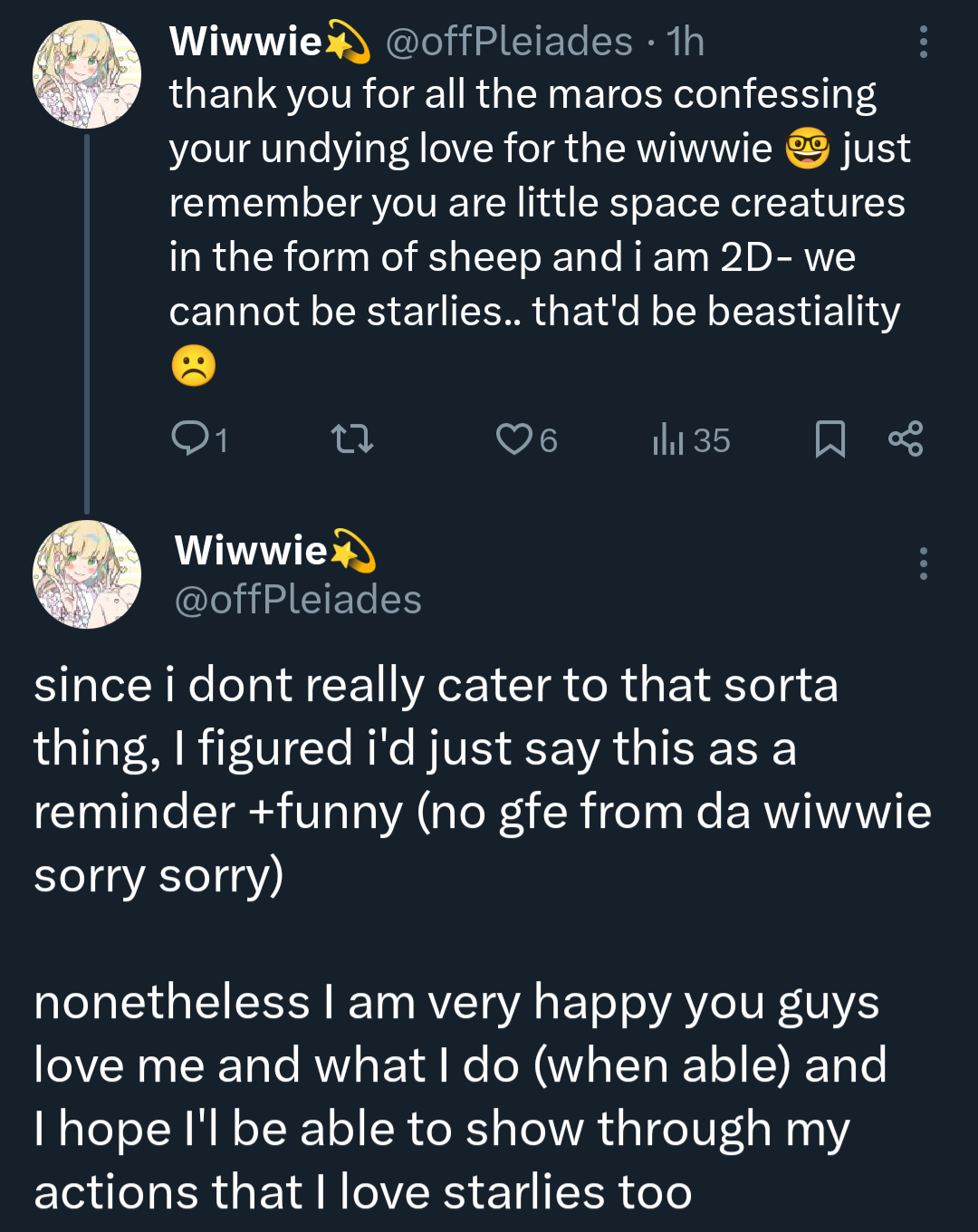Click the @offPleiades handle beside the 1h timestamp

509,42
